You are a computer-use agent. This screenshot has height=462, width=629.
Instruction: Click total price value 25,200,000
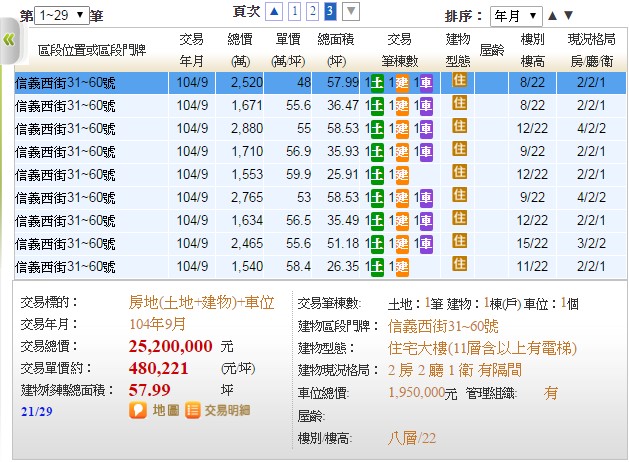(170, 346)
